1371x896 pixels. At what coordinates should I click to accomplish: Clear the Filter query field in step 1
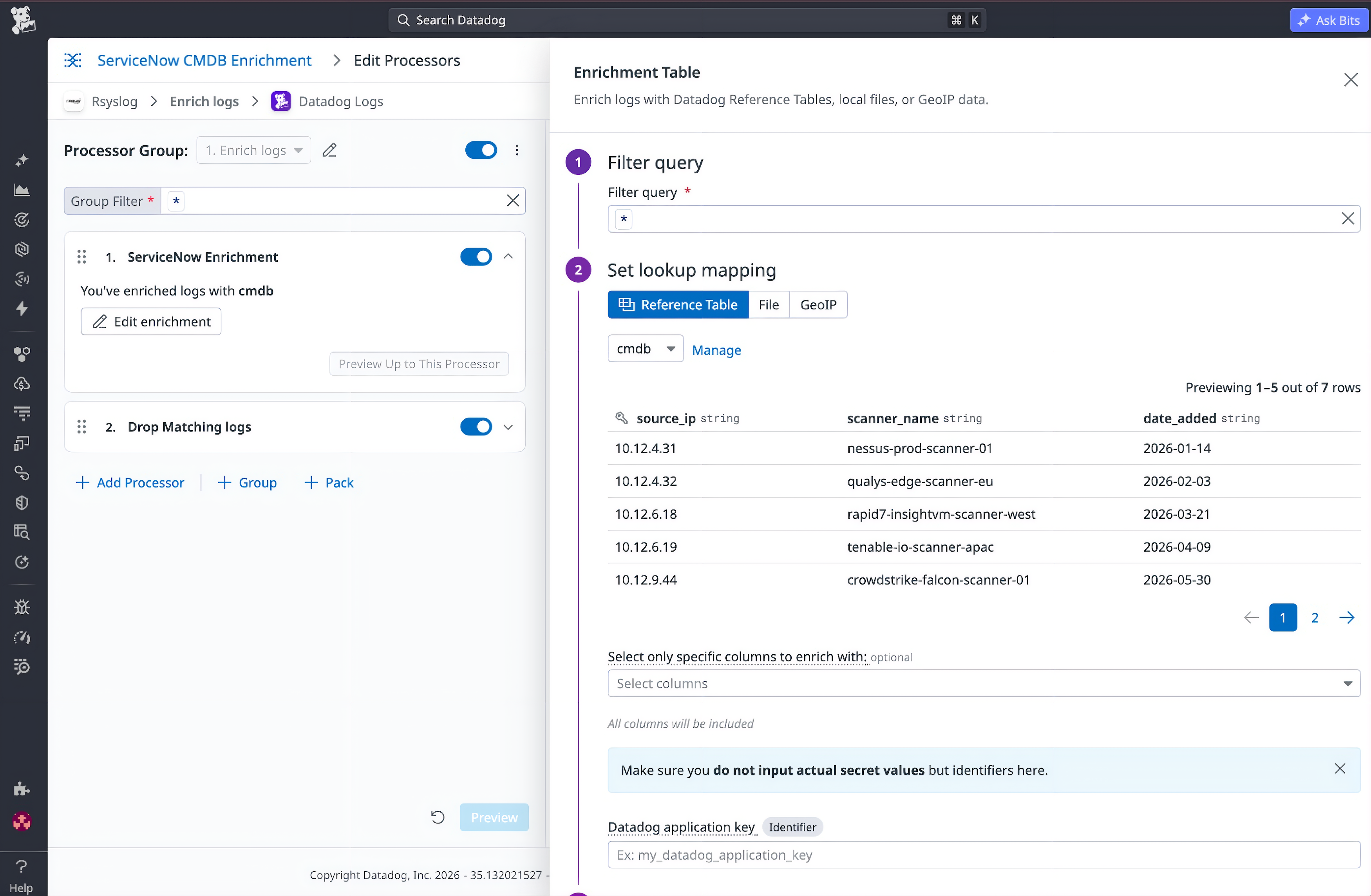coord(1348,218)
